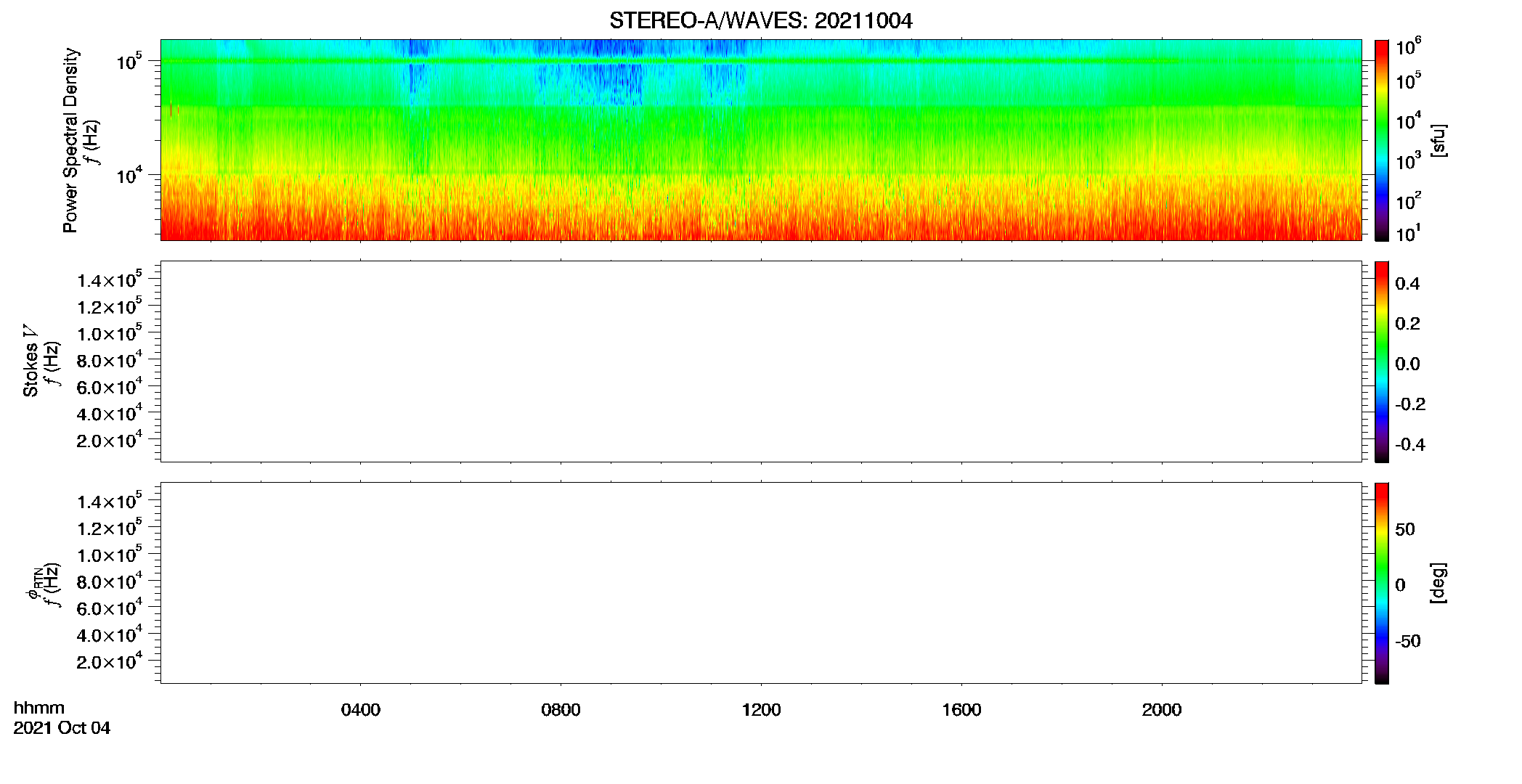This screenshot has width=1522, height=784.
Task: Click the 10^4 tick on the spectrogram frequency axis
Action: click(x=129, y=175)
